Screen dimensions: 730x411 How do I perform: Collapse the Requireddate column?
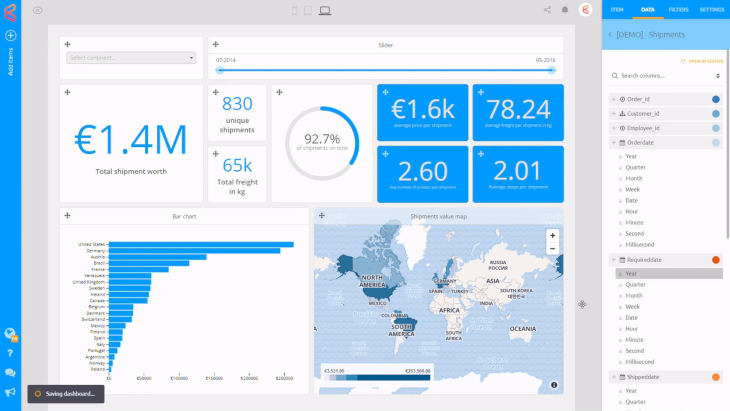pos(614,260)
